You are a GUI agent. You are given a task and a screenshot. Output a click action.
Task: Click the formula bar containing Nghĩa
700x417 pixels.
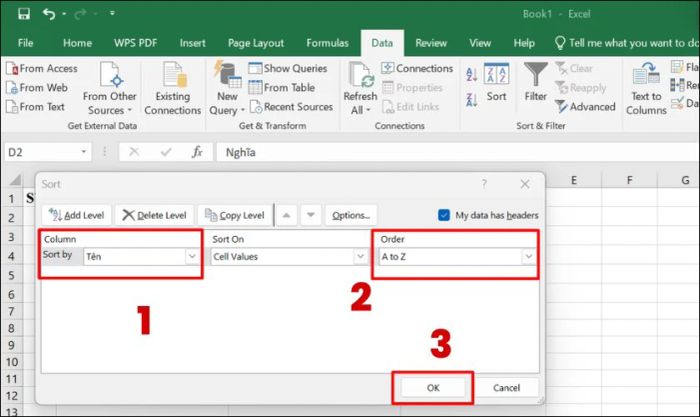(x=457, y=152)
